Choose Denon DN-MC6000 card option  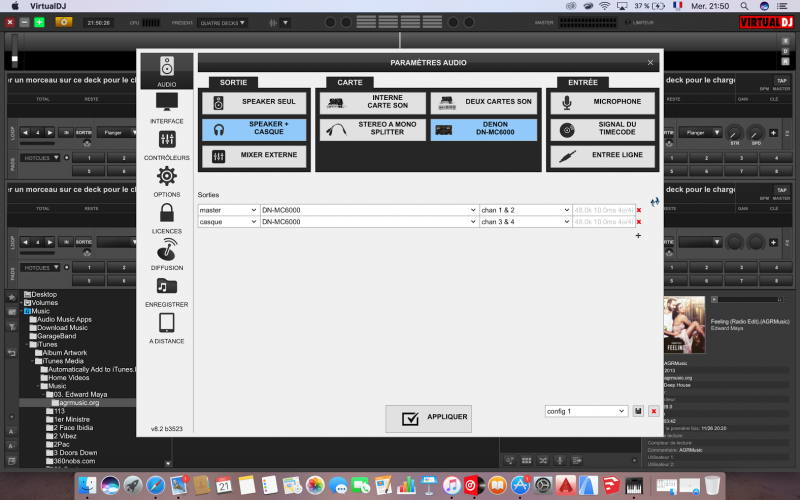(484, 130)
